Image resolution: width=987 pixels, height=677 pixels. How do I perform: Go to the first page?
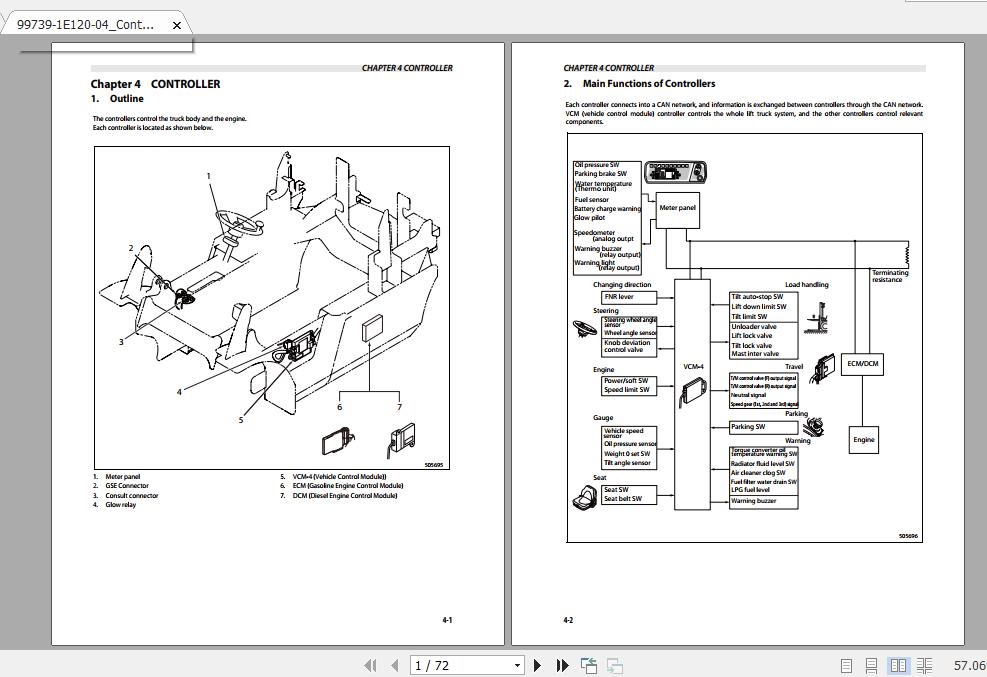tap(371, 665)
